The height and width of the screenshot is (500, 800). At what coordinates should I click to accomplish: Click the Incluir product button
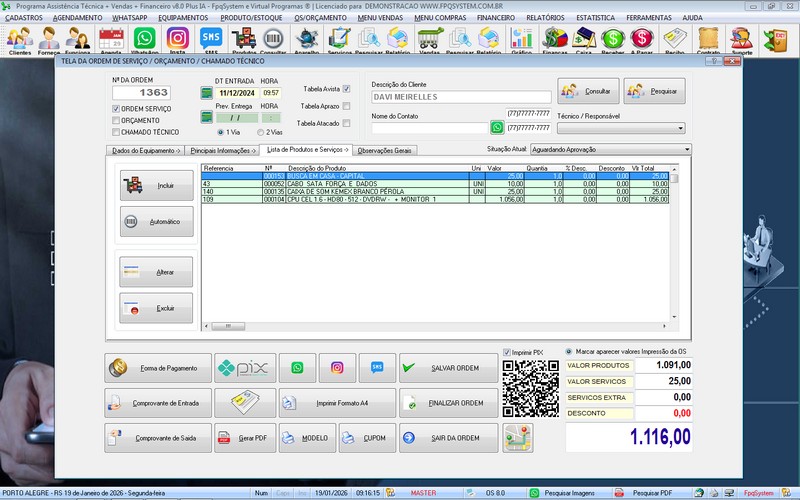click(157, 186)
